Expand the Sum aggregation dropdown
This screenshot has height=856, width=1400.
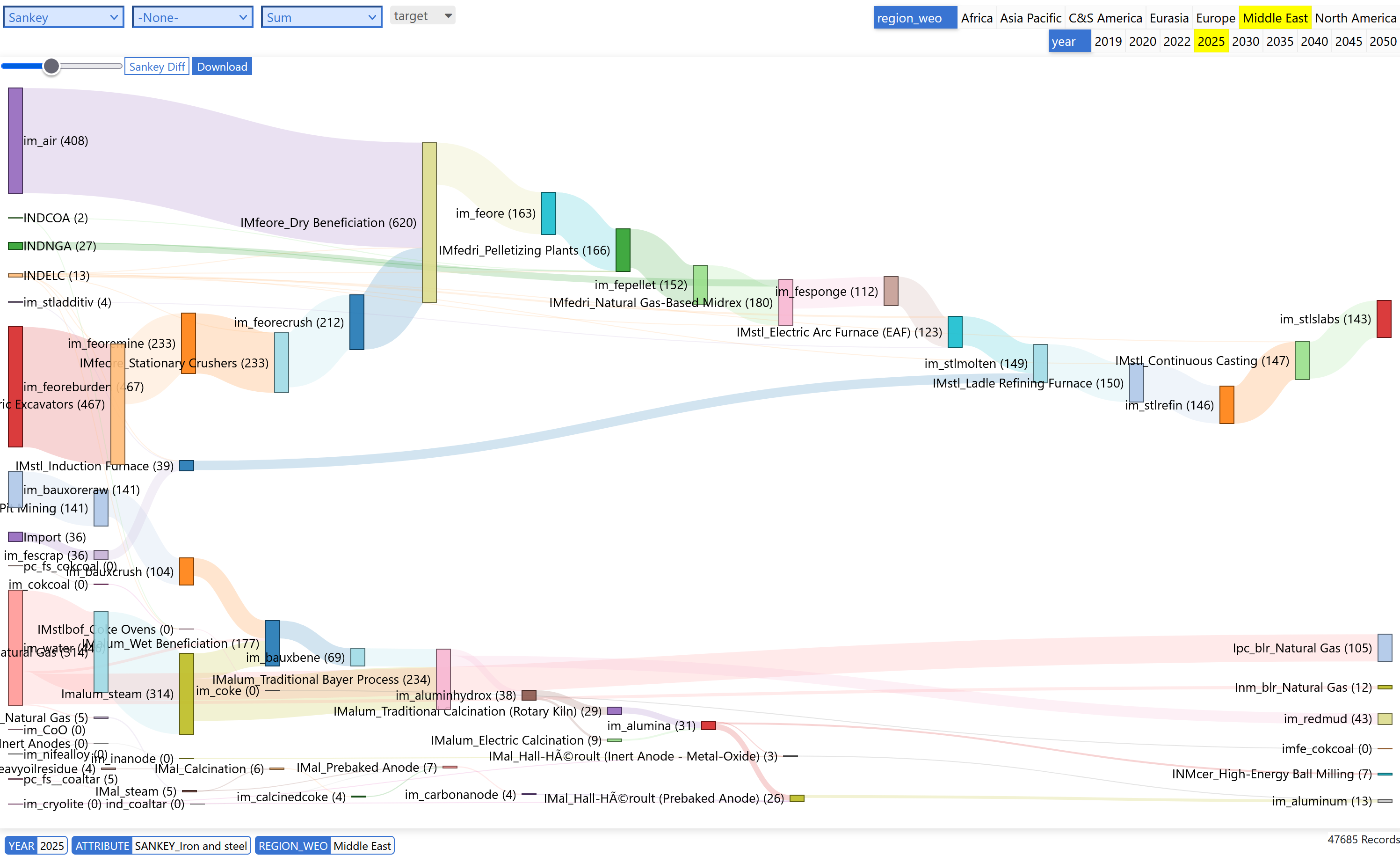point(322,17)
